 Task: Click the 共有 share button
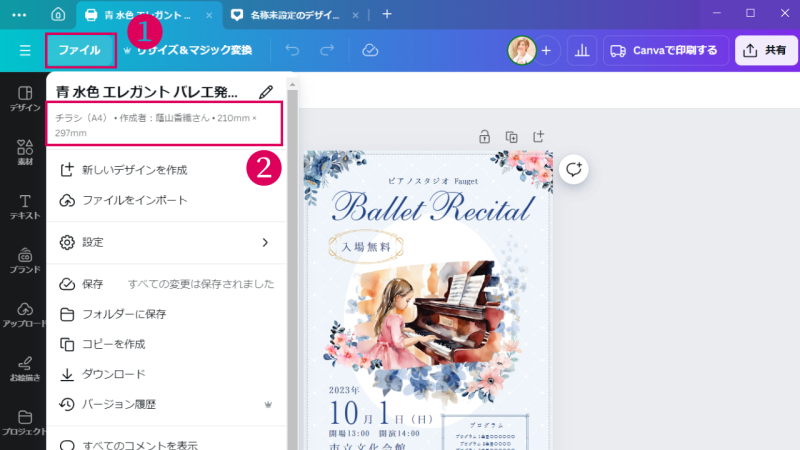click(x=766, y=51)
